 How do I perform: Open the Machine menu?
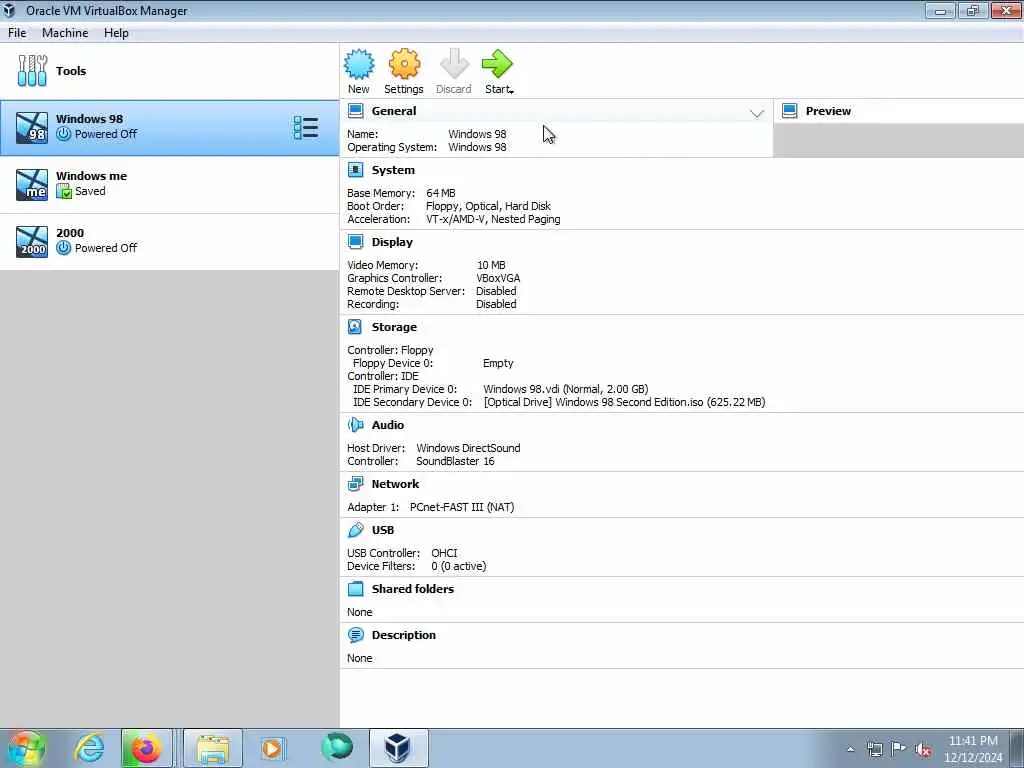point(65,33)
